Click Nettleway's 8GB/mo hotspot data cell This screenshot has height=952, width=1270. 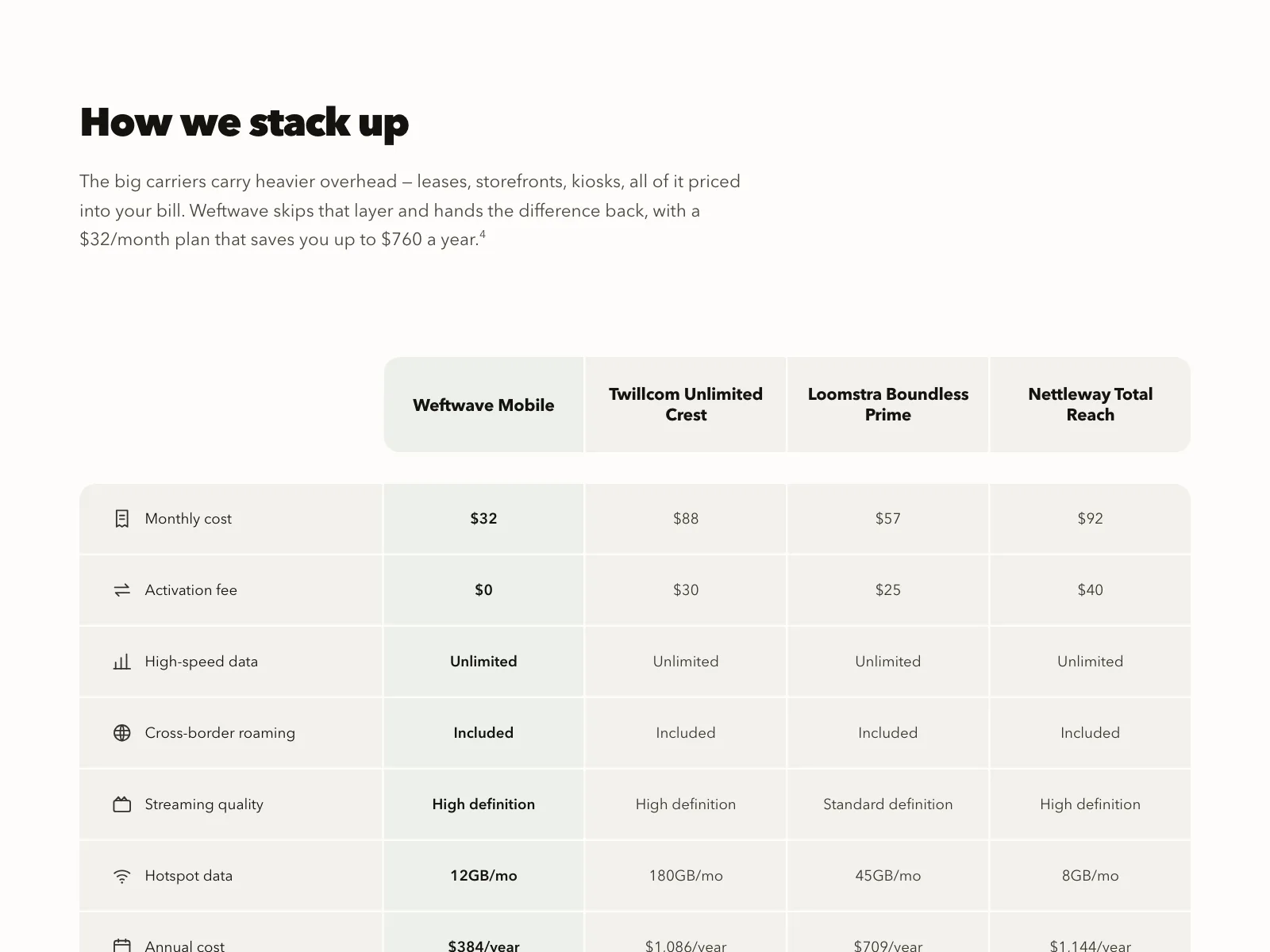(x=1091, y=876)
